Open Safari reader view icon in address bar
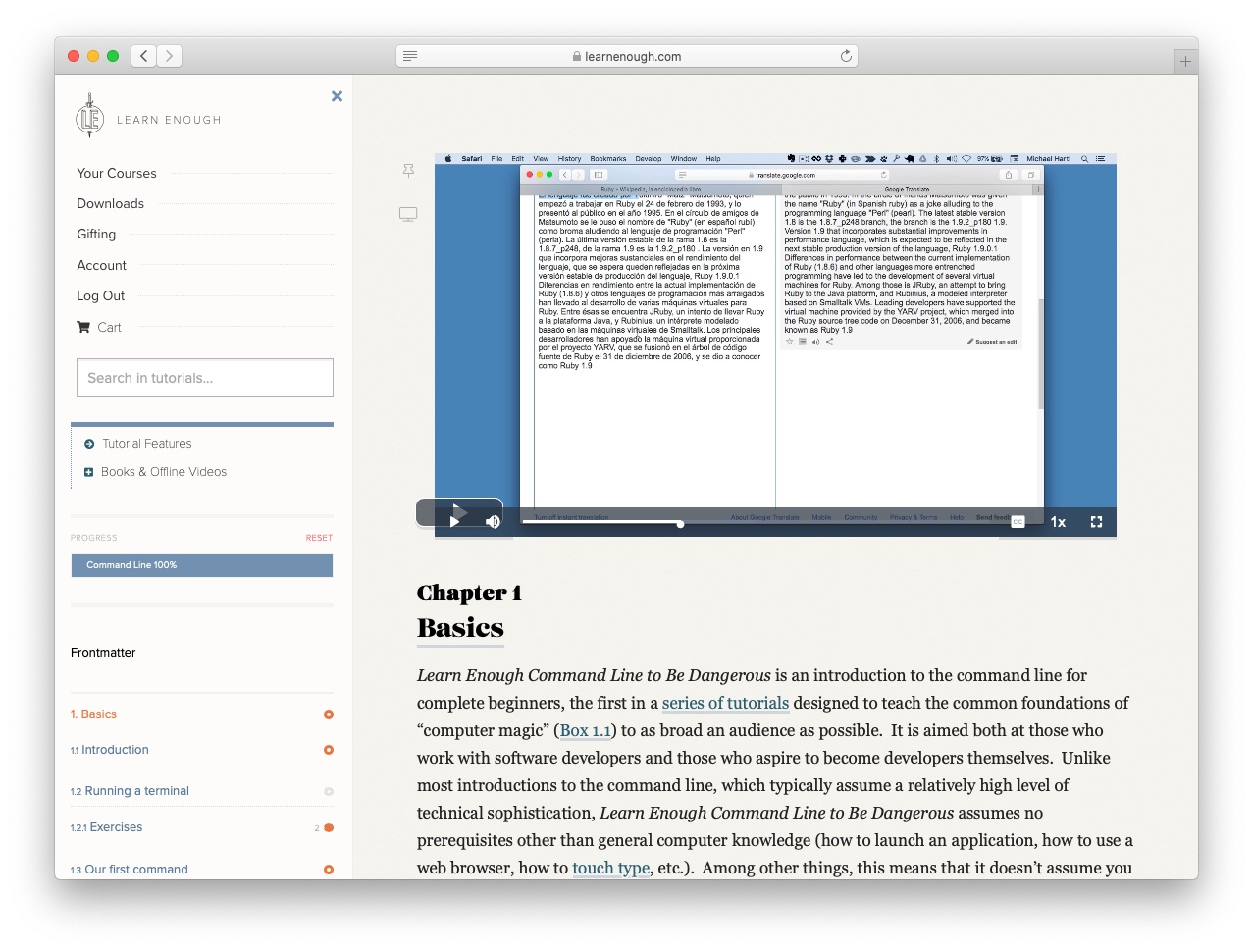The width and height of the screenshot is (1253, 952). (410, 56)
